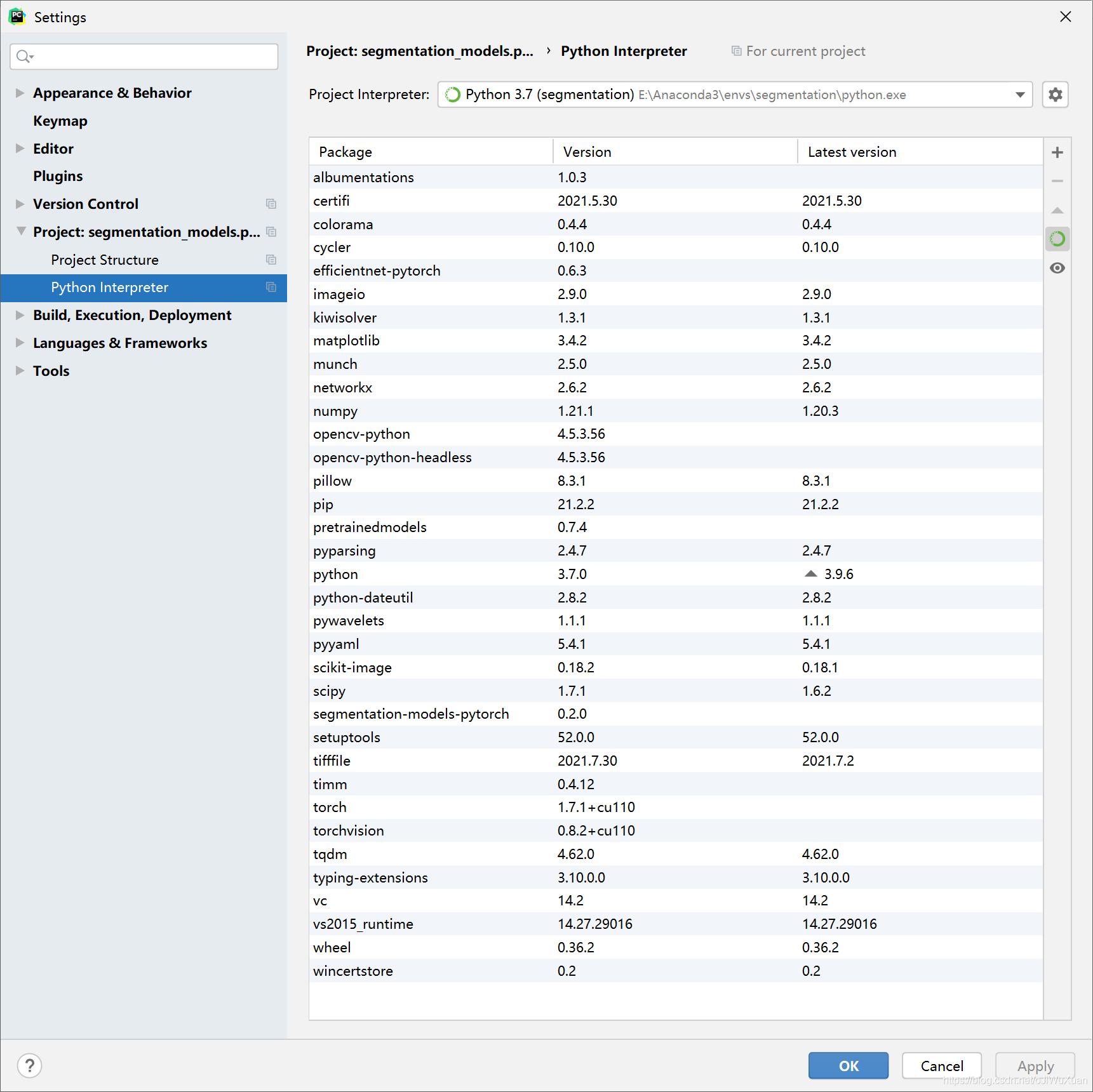Select the scikit-image package row
The width and height of the screenshot is (1093, 1092).
click(676, 667)
